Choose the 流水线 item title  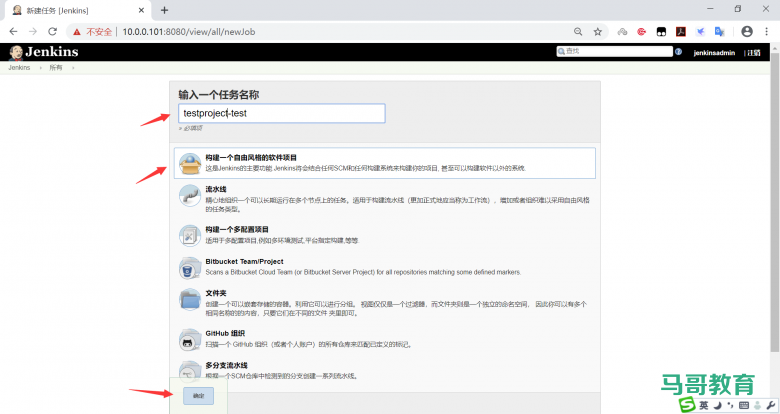pyautogui.click(x=216, y=189)
